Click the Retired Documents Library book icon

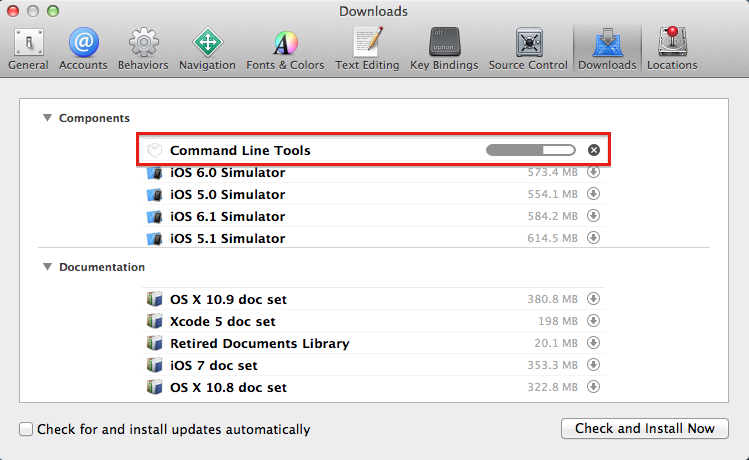(154, 343)
